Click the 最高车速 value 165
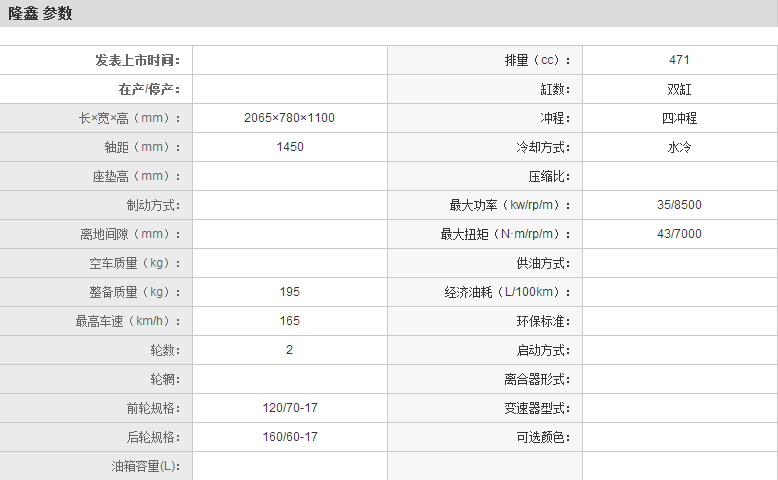This screenshot has height=480, width=778. (289, 321)
